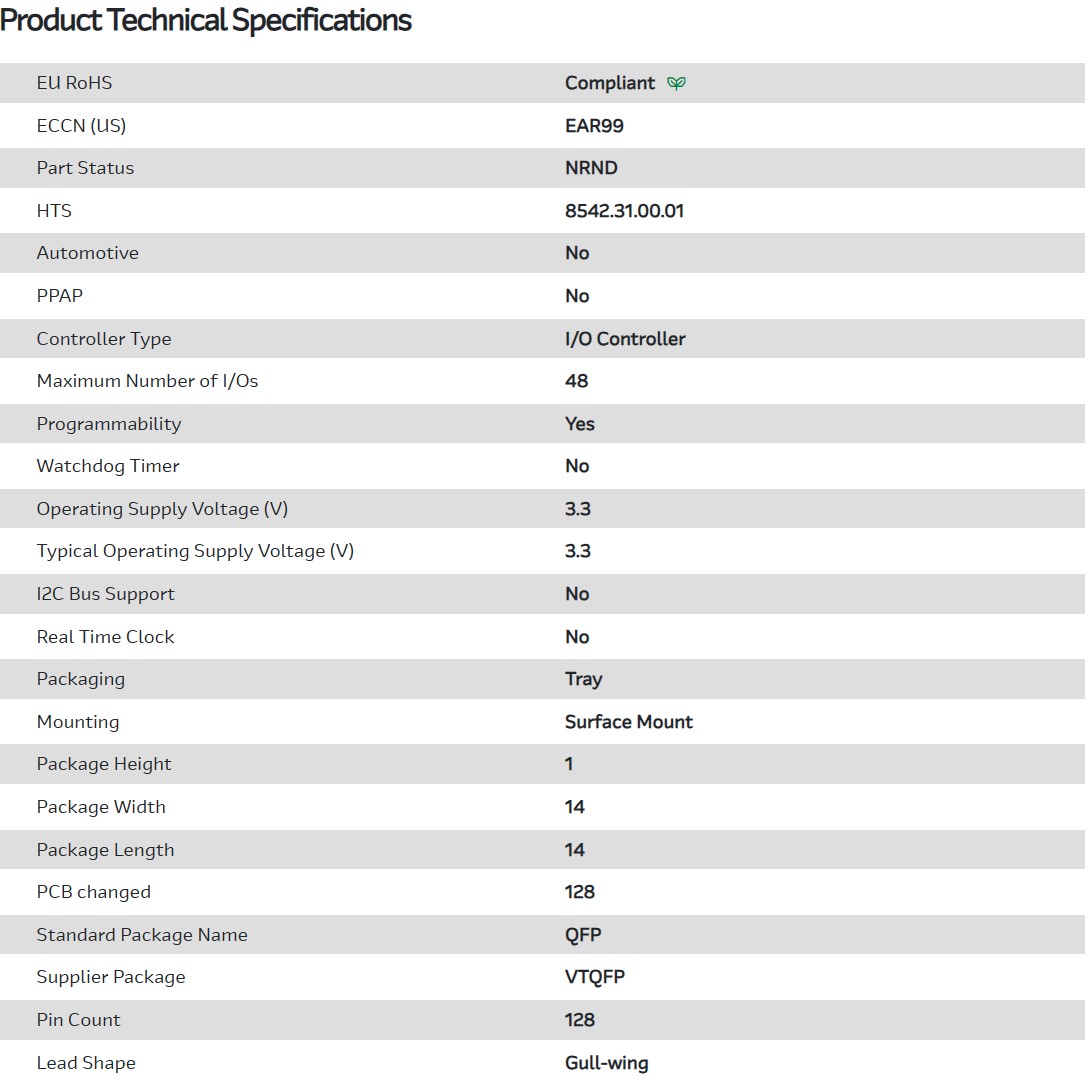Select the Watchdog Timer label
Image resolution: width=1085 pixels, height=1079 pixels.
108,466
